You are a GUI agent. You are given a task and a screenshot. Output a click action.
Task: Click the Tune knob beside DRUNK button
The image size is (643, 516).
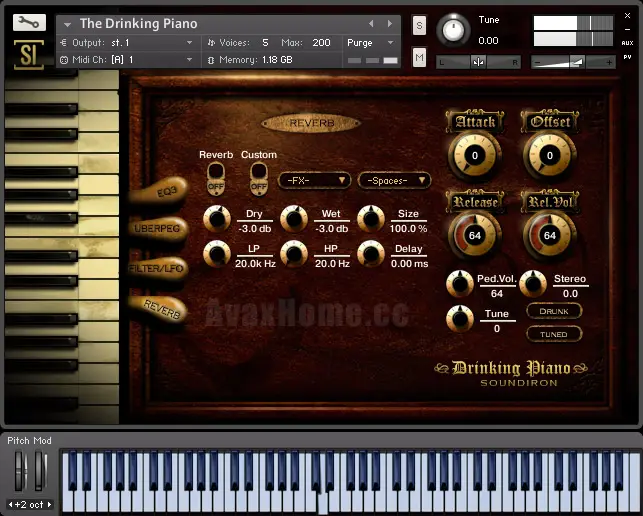[460, 319]
